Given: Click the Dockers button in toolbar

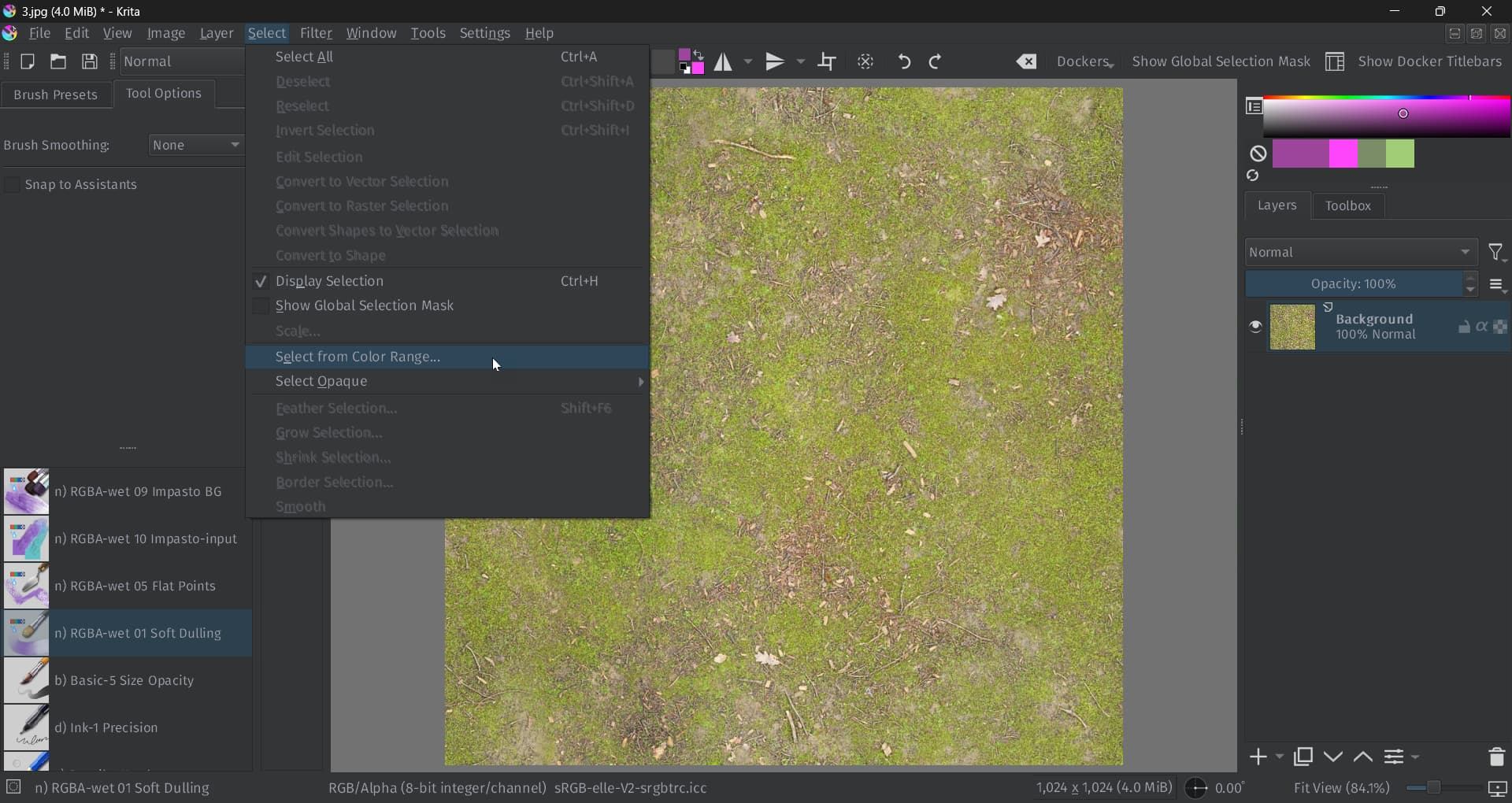Looking at the screenshot, I should pos(1084,61).
